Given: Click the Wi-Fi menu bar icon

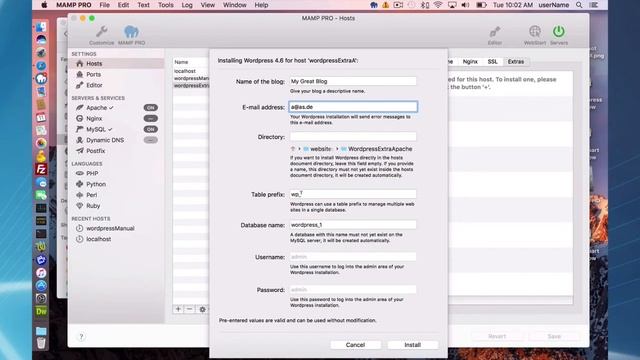Looking at the screenshot, I should tap(438, 5).
